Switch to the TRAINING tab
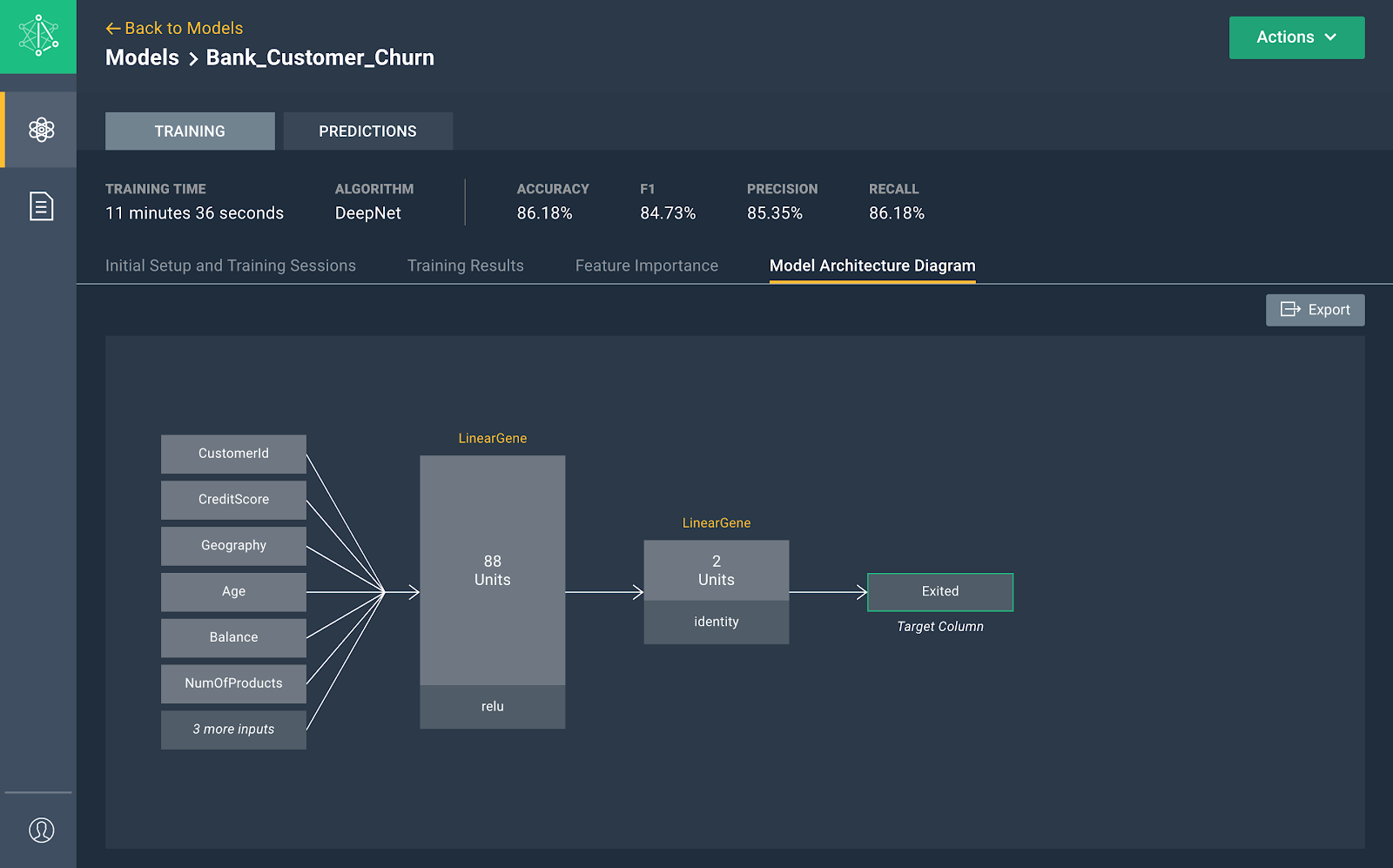This screenshot has width=1393, height=868. tap(190, 131)
